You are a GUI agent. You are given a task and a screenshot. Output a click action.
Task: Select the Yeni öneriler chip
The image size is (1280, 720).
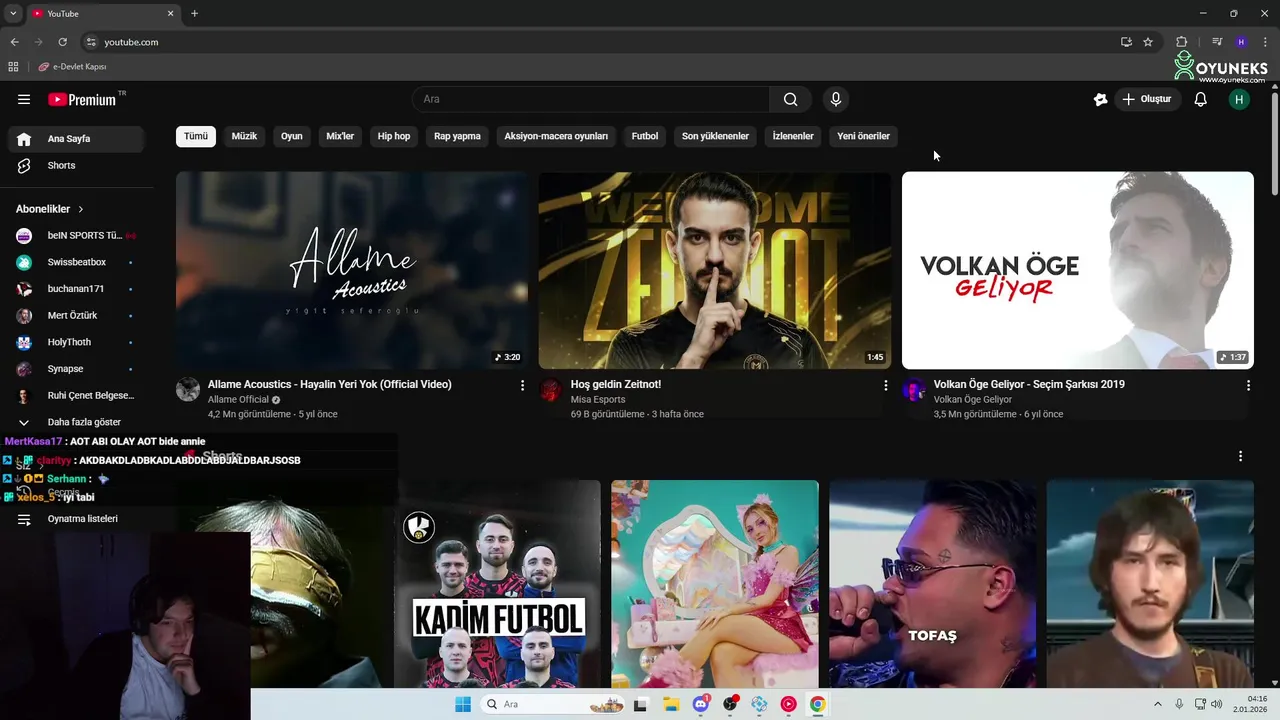coord(863,136)
